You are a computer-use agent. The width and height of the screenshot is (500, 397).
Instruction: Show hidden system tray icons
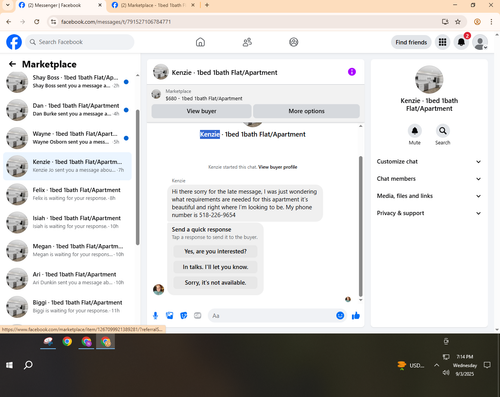pos(436,365)
